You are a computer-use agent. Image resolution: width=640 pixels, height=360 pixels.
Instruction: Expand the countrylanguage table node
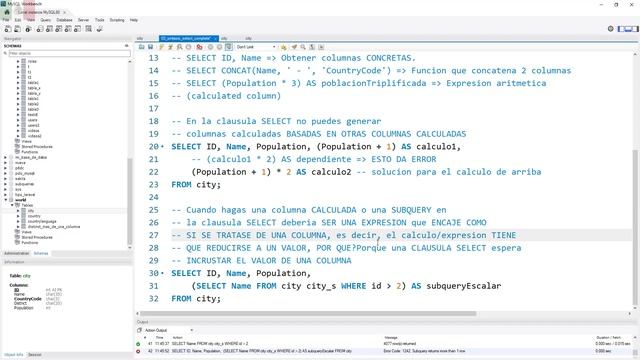coord(18,221)
